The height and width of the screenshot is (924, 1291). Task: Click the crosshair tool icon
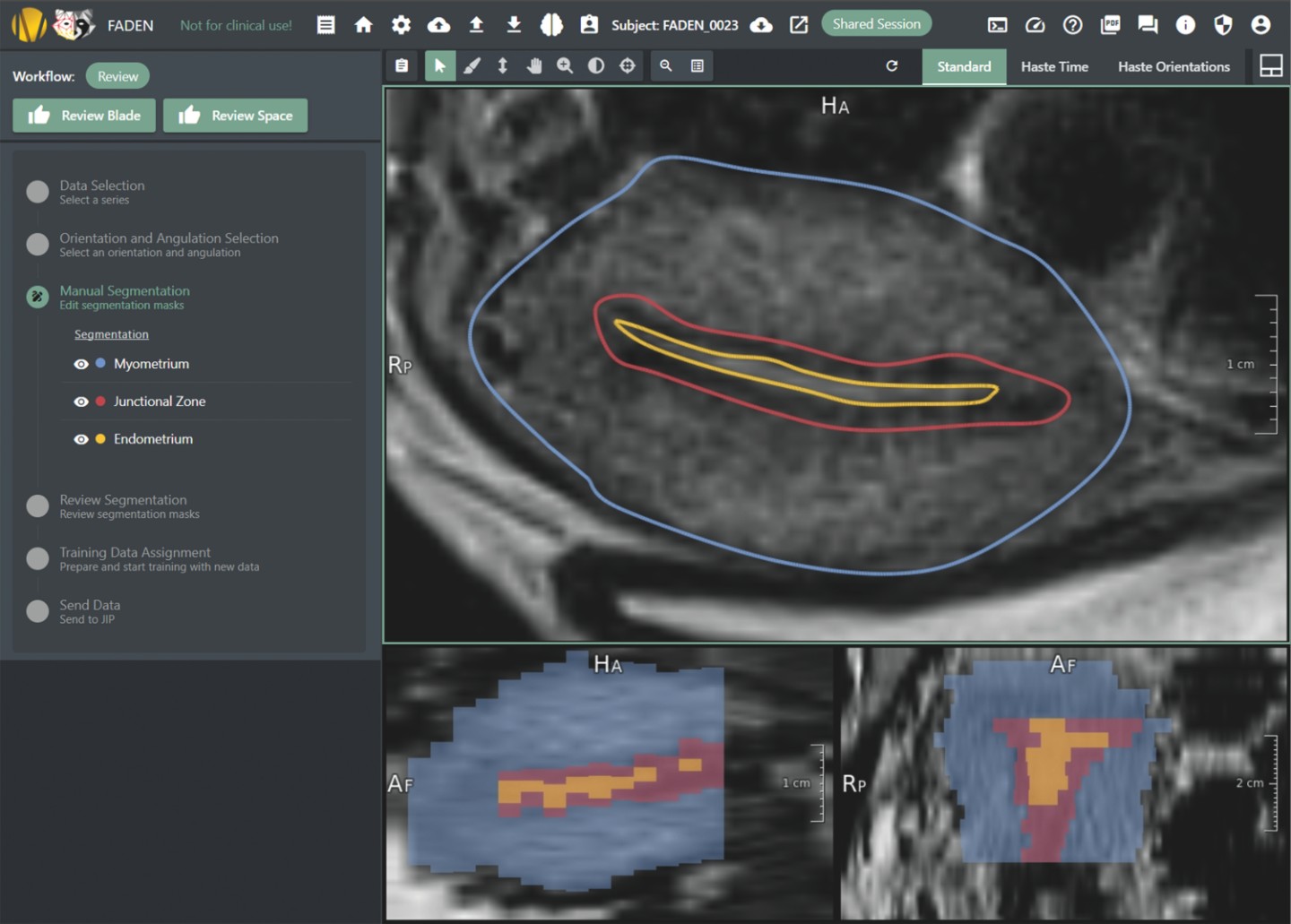(628, 65)
